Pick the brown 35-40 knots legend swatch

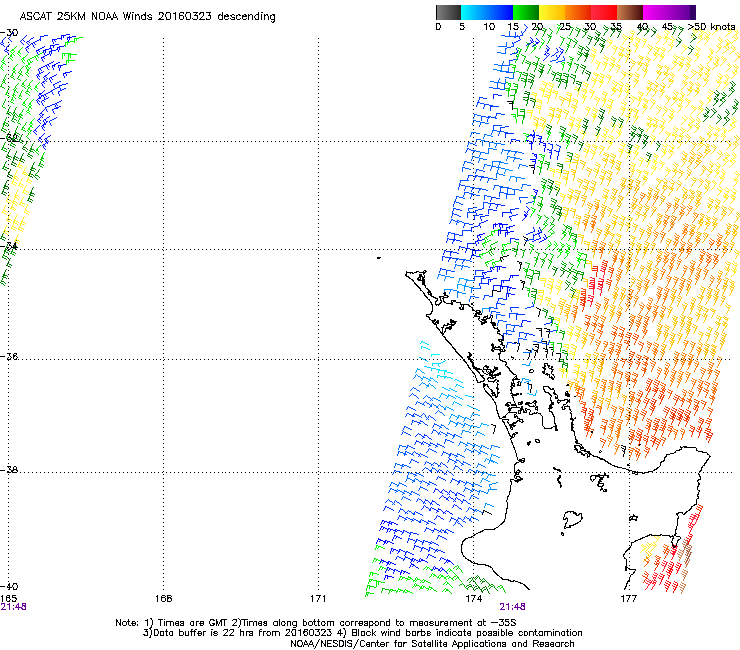coord(630,12)
